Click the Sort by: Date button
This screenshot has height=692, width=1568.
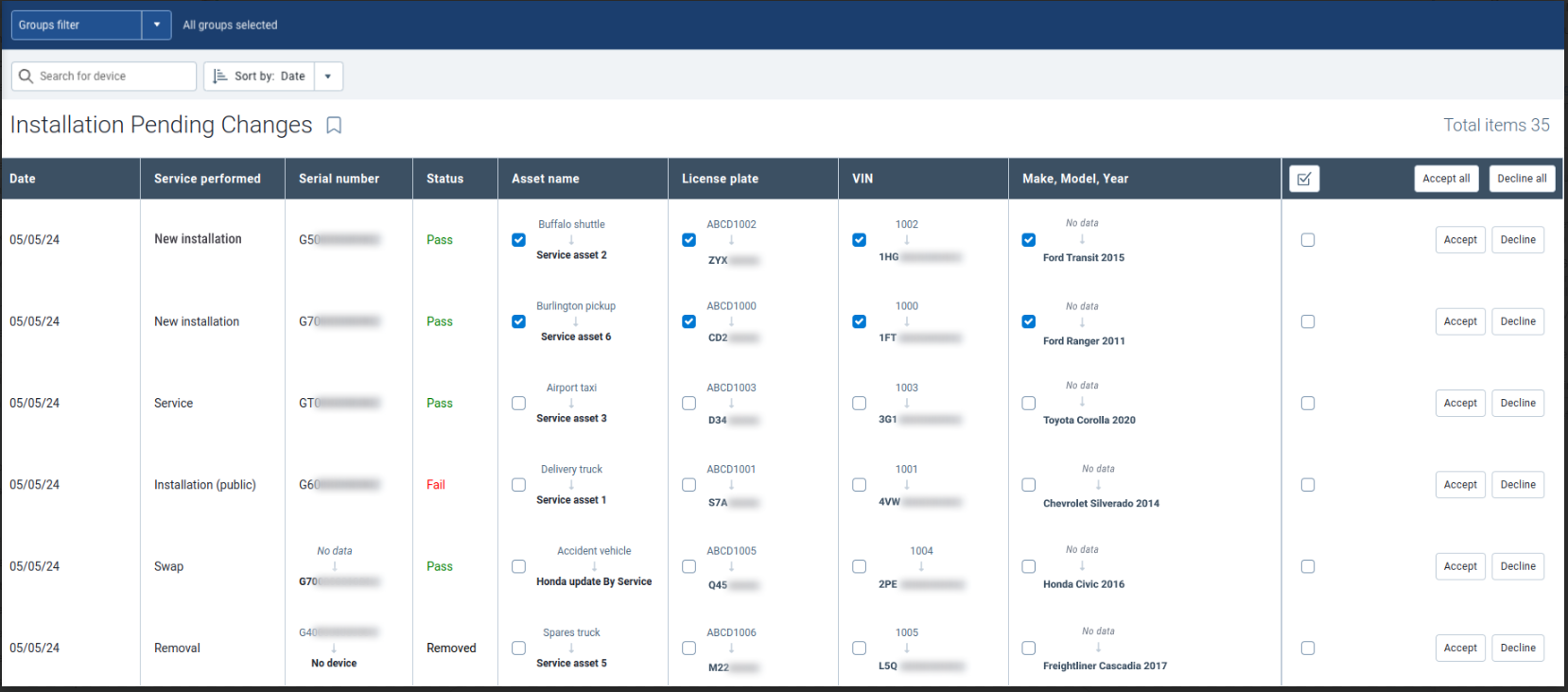259,77
